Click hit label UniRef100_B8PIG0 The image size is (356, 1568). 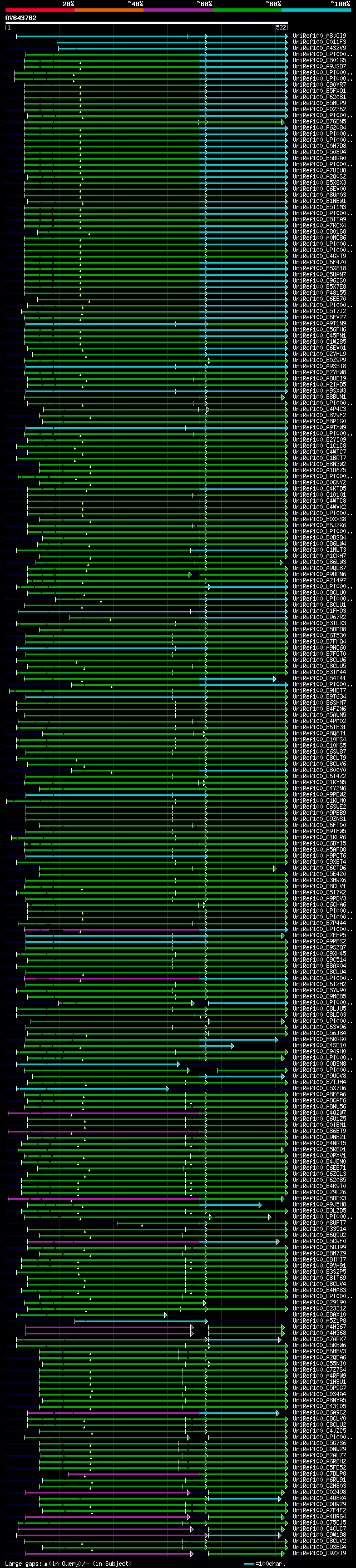pos(319,421)
